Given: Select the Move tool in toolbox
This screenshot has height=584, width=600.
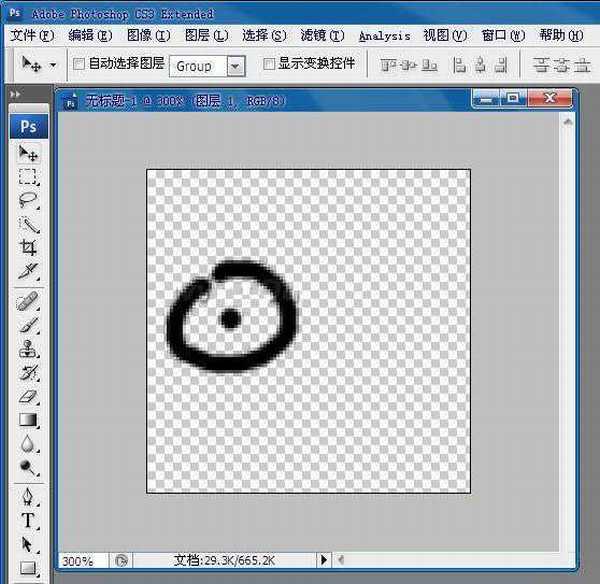Looking at the screenshot, I should [x=29, y=154].
